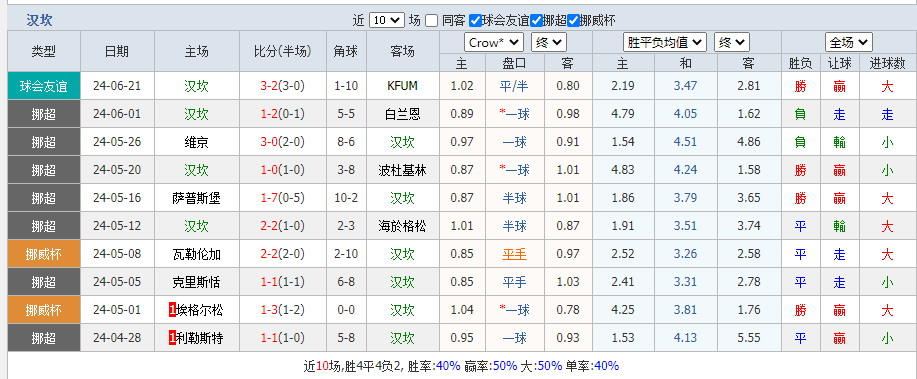Click the 半球 handicap in the 24-05-16 row
The width and height of the screenshot is (917, 379).
[x=515, y=198]
